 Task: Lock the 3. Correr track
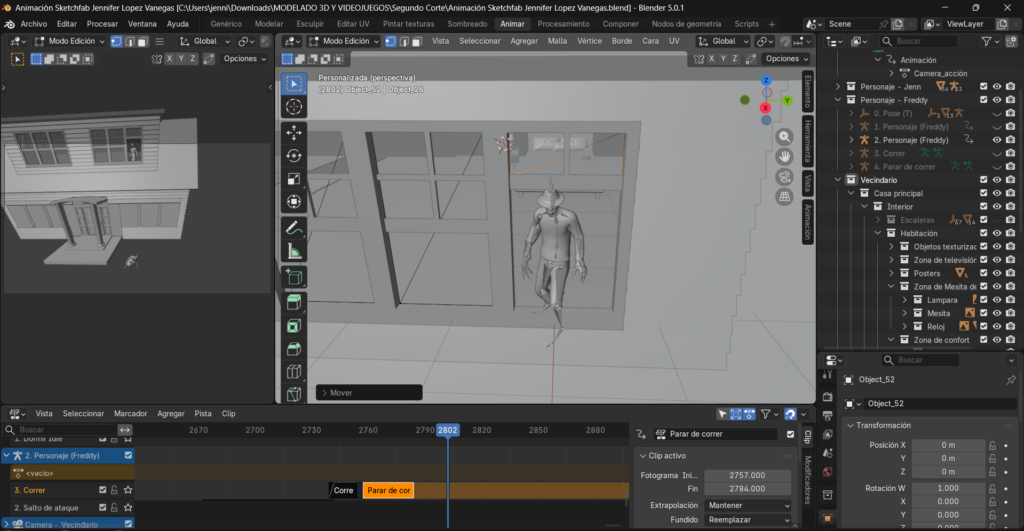pos(114,490)
